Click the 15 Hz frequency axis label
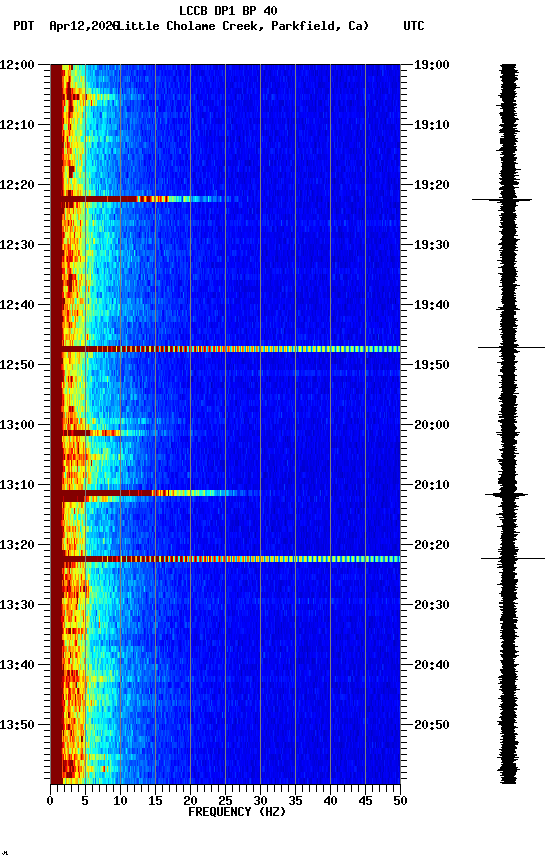This screenshot has height=864, width=552. [155, 801]
